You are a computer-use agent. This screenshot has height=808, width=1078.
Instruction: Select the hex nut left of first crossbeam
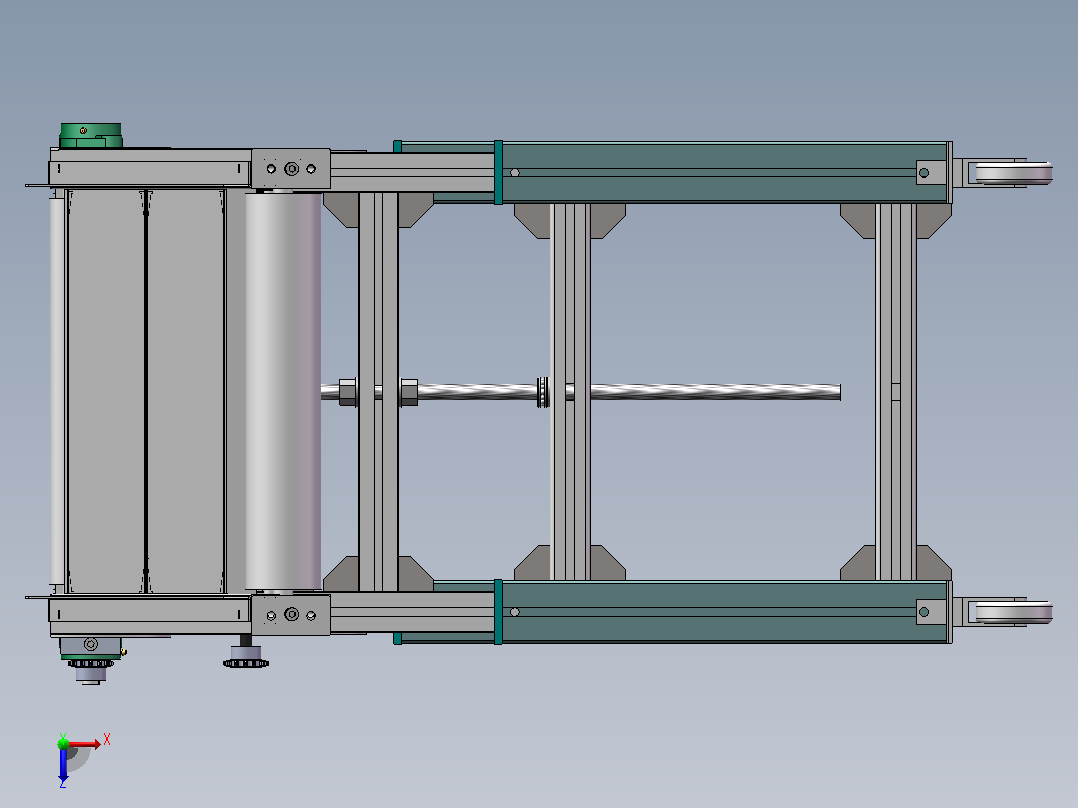tap(348, 392)
